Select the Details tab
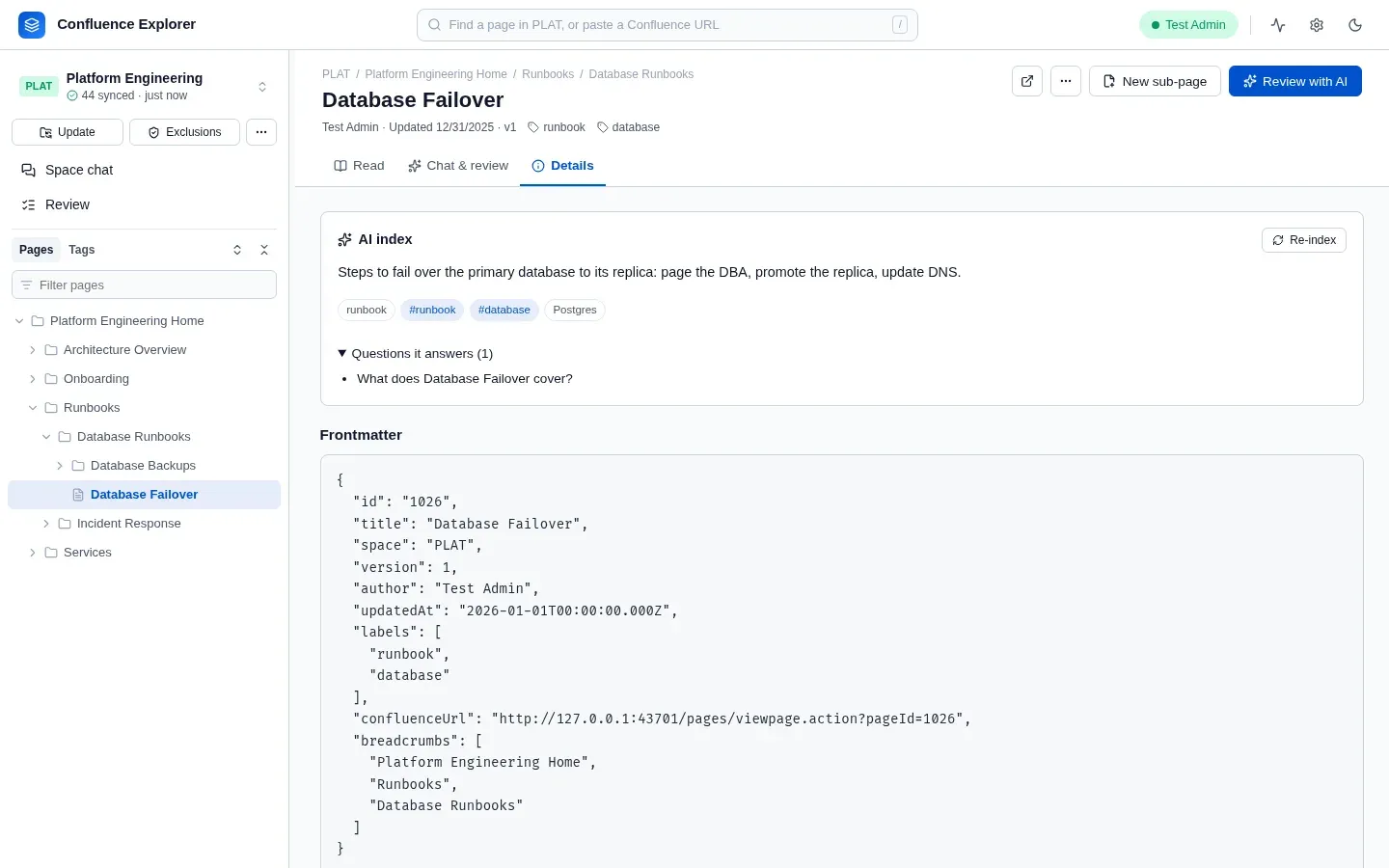Screen dimensions: 1389x868 [x=562, y=166]
